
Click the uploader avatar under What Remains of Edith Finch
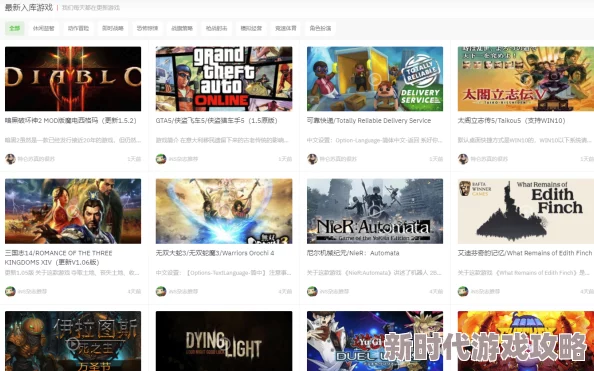[463, 291]
